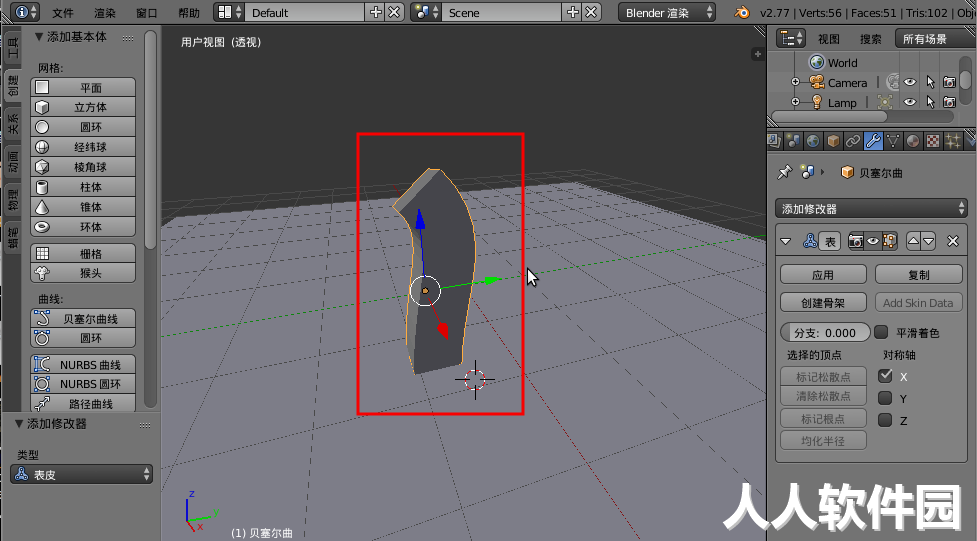Toggle Lamp selectability arrow
Screen dimensions: 977x541
click(930, 102)
